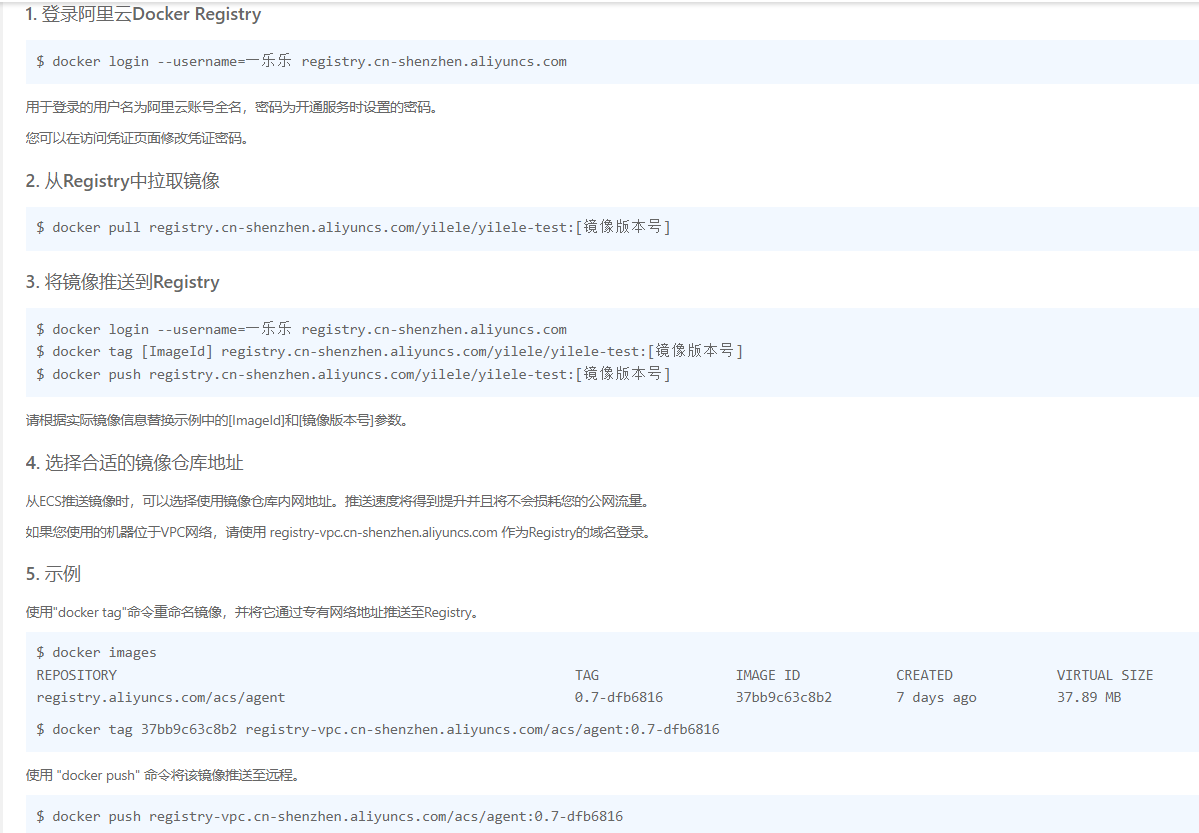Click text '请根据实际镜像信息替换示例中的[ImageId]'

(154, 421)
